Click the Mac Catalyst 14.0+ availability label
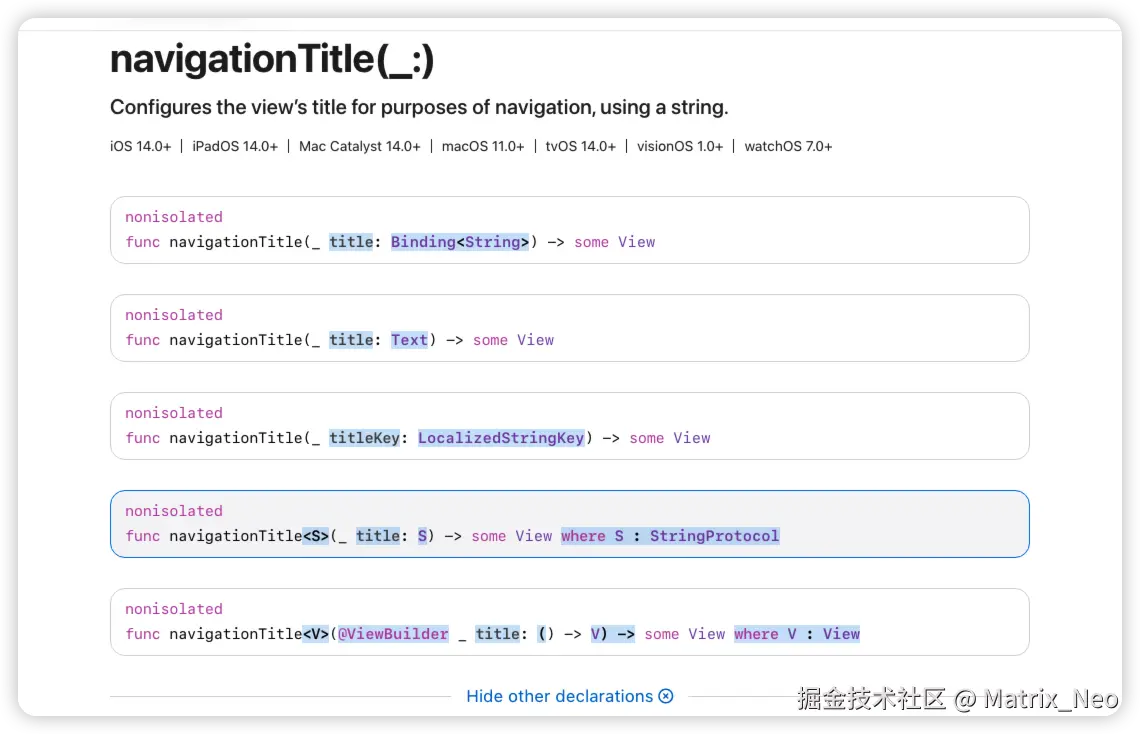The width and height of the screenshot is (1140, 734). pos(360,146)
